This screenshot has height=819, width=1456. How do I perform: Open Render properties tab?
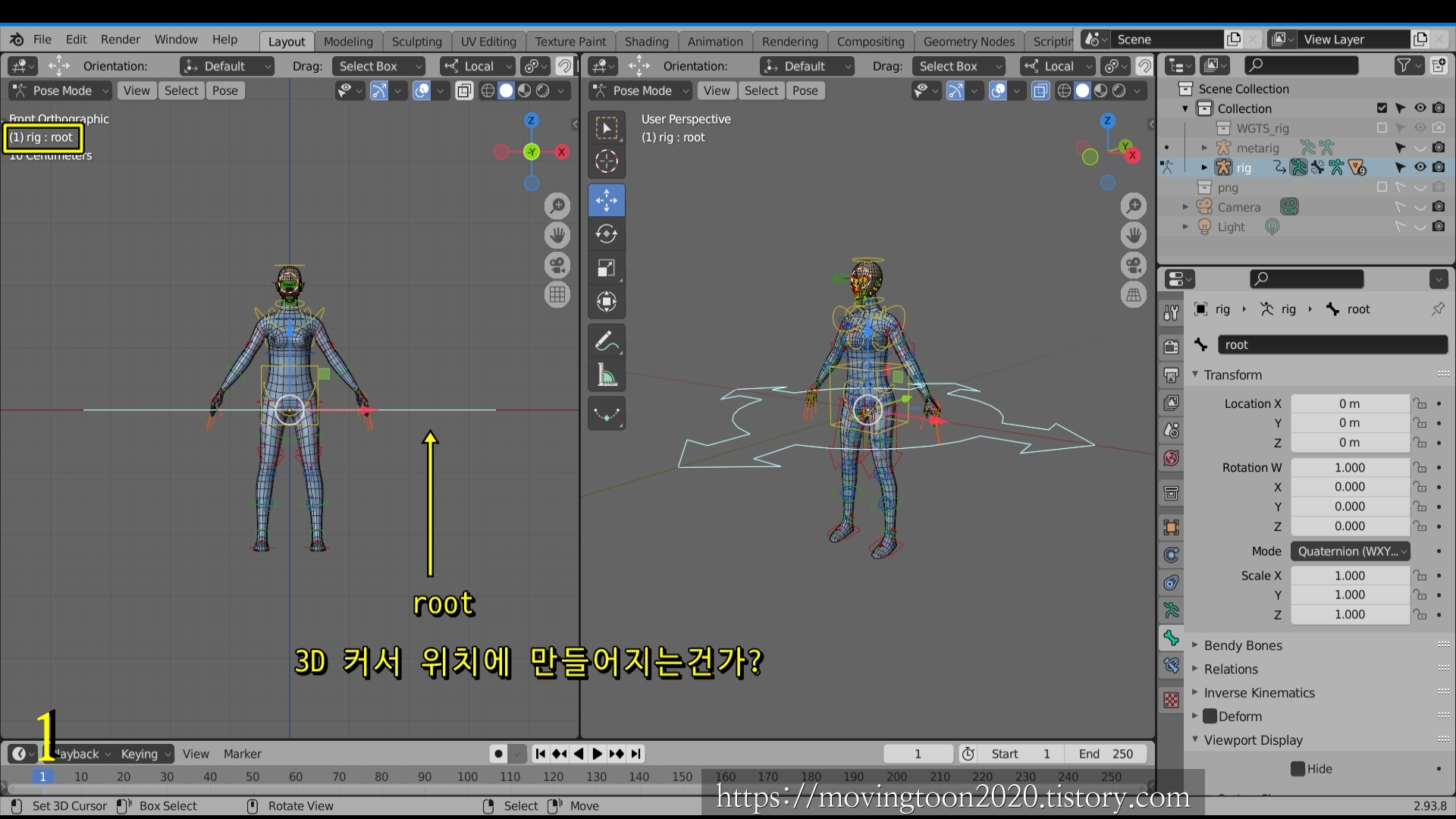pyautogui.click(x=1172, y=347)
